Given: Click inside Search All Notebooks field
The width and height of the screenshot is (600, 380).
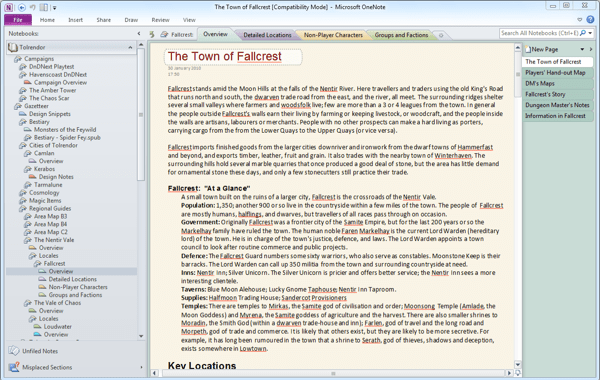Looking at the screenshot, I should pyautogui.click(x=539, y=33).
